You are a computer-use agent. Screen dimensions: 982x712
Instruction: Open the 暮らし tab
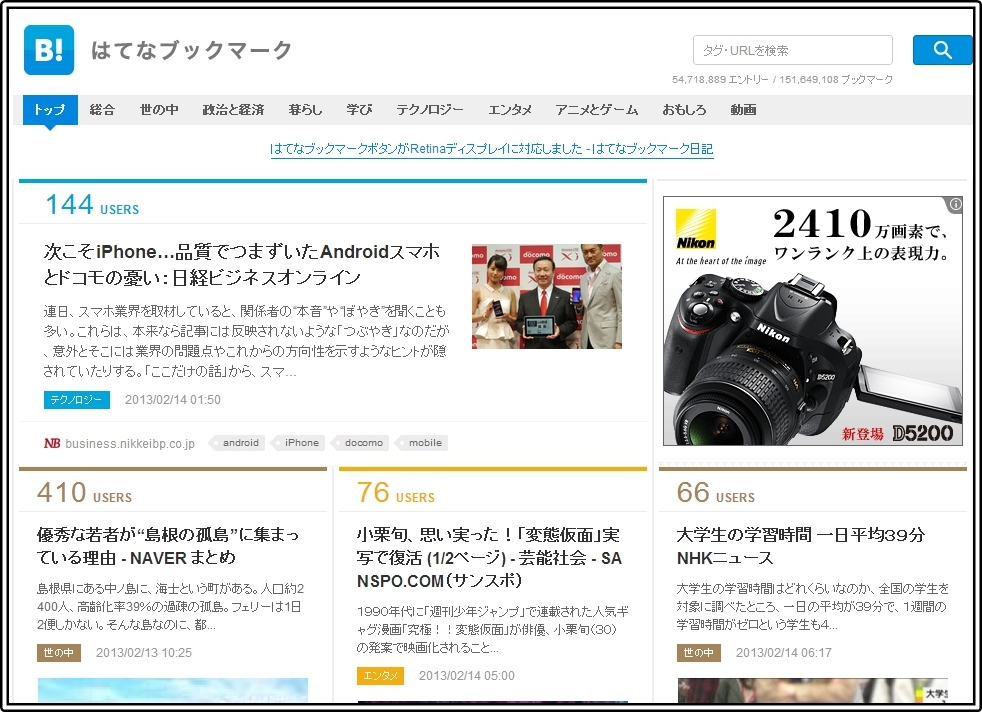305,110
